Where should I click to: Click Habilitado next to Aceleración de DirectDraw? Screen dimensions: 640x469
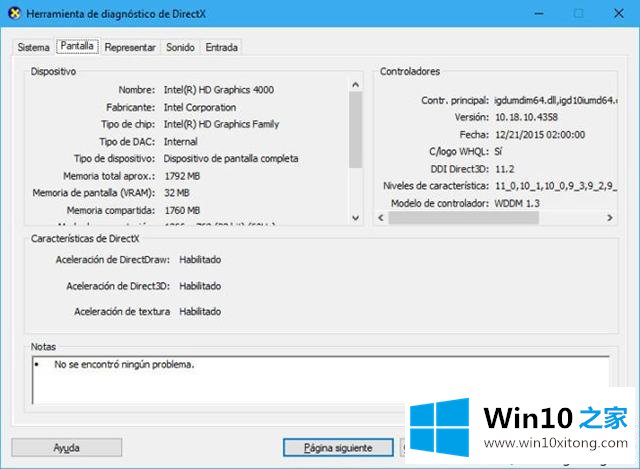pyautogui.click(x=200, y=260)
